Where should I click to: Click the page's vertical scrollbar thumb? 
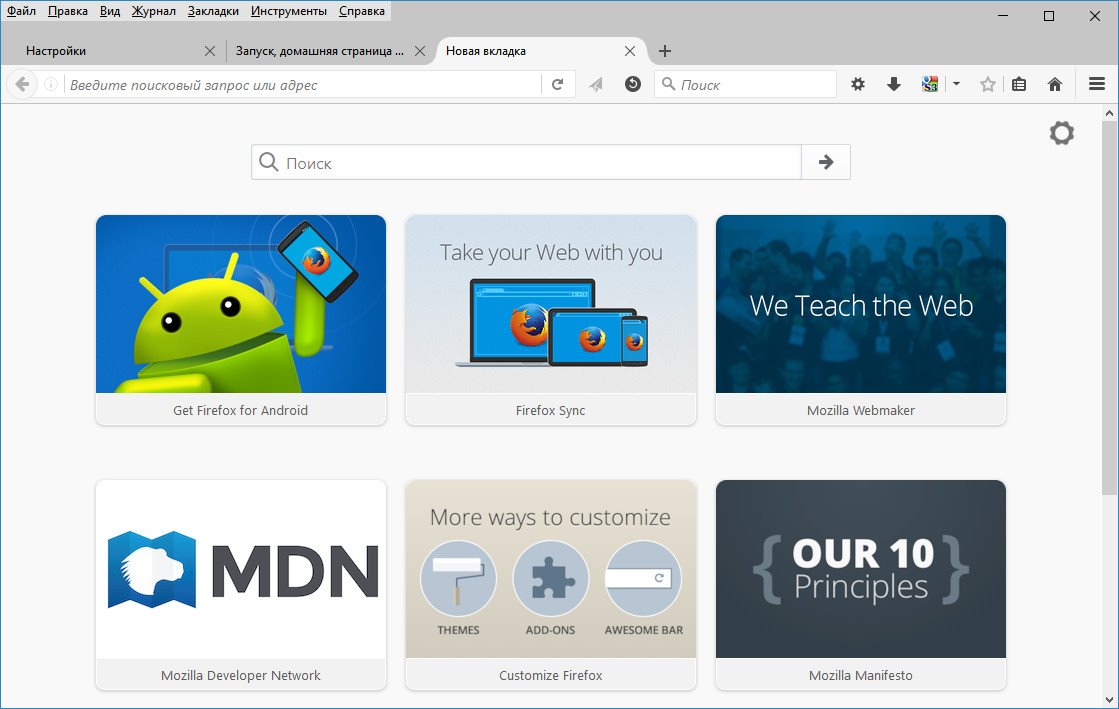1109,308
